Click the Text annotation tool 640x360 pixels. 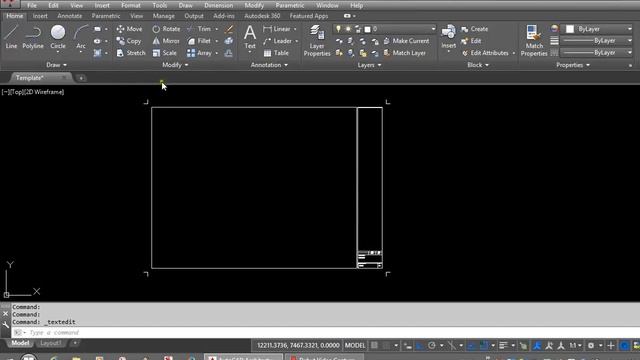click(250, 37)
